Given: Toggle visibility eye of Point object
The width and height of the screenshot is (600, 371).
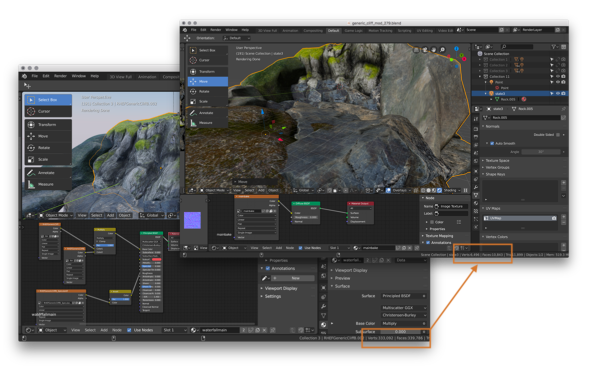Looking at the screenshot, I should (x=558, y=82).
